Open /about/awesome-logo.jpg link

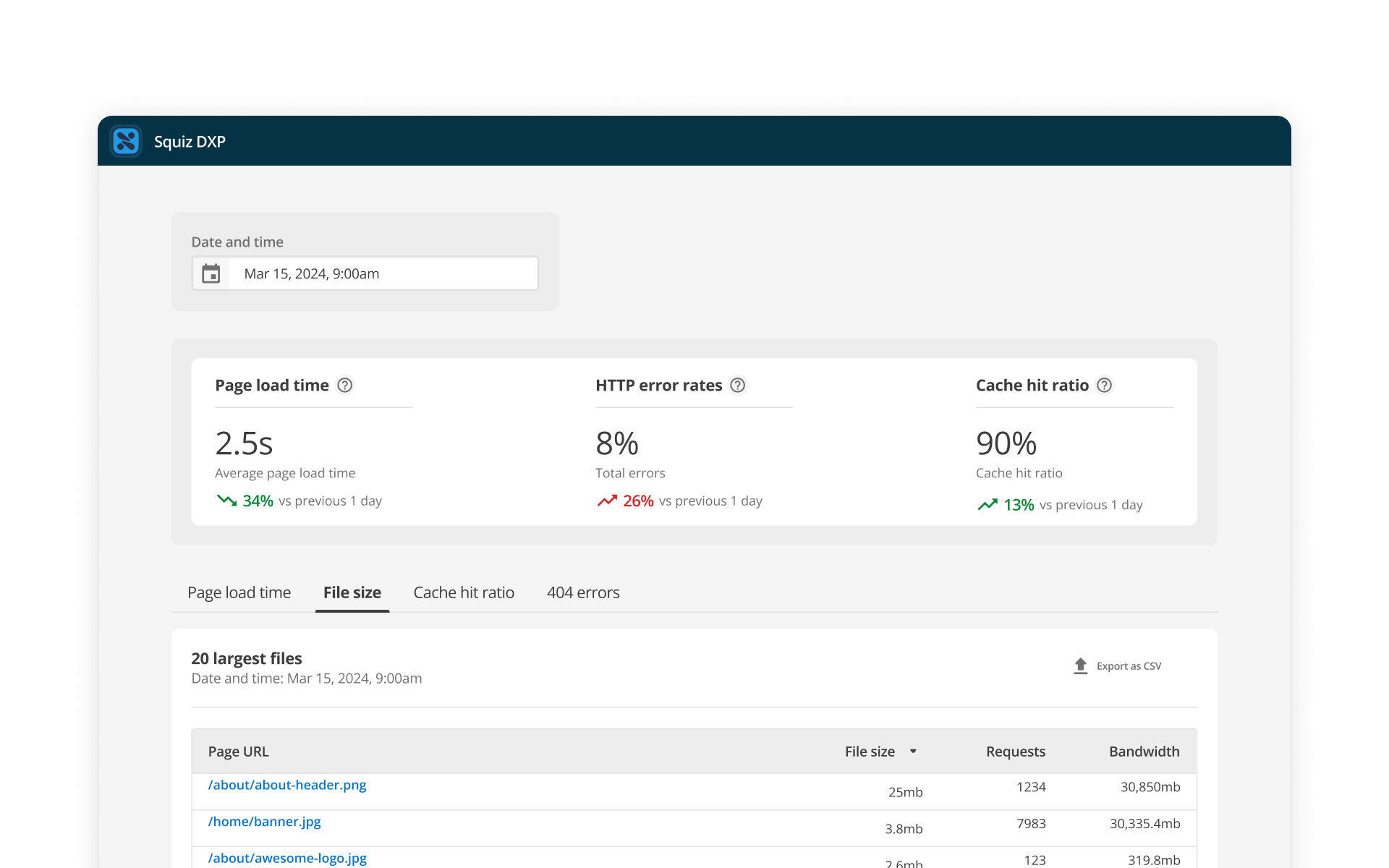tap(287, 859)
